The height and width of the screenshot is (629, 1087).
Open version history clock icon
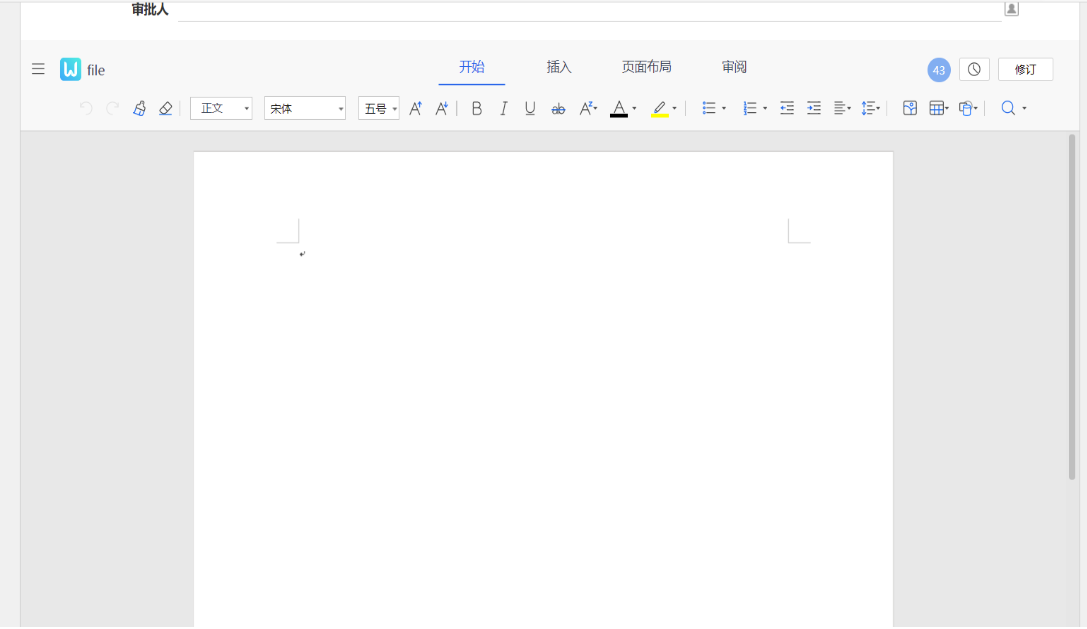click(974, 69)
